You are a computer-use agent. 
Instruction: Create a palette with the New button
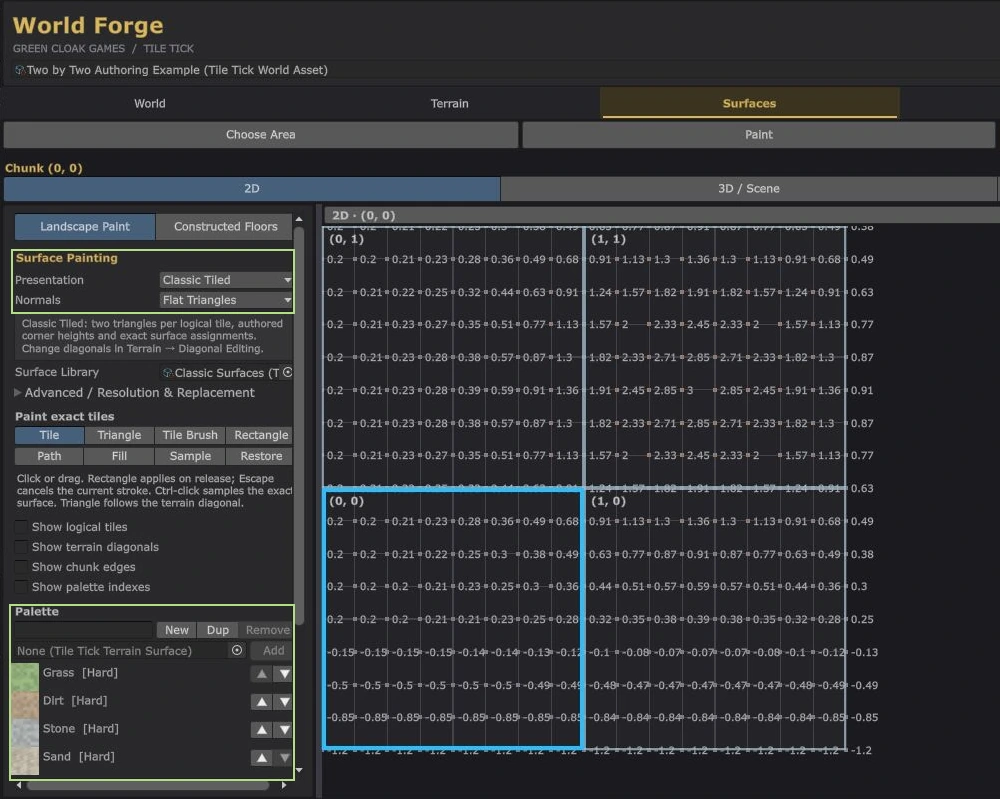click(177, 630)
